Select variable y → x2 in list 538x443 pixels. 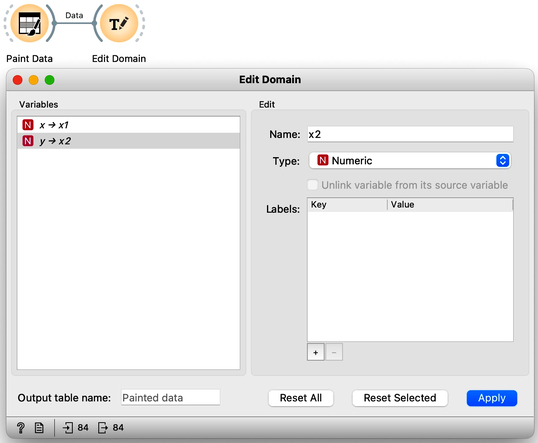pos(129,141)
